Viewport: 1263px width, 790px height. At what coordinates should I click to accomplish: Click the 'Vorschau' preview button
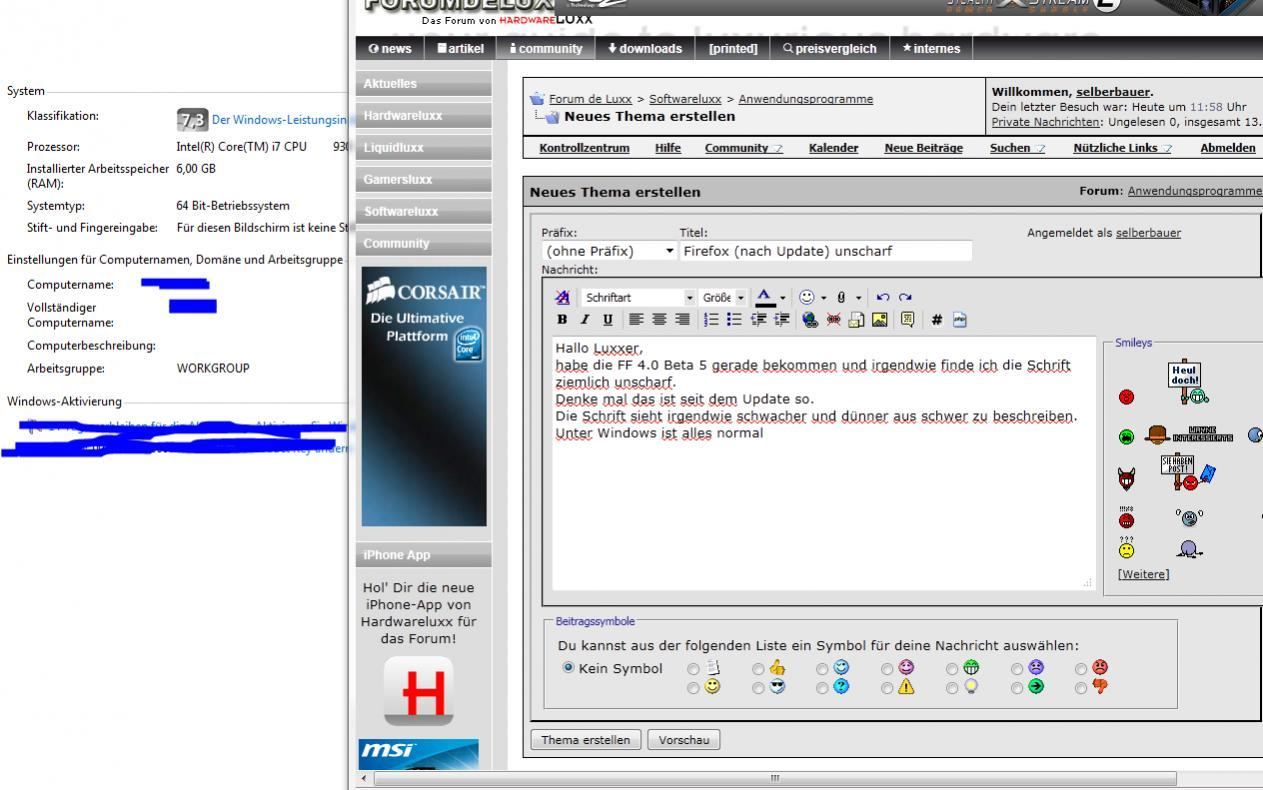(x=684, y=740)
